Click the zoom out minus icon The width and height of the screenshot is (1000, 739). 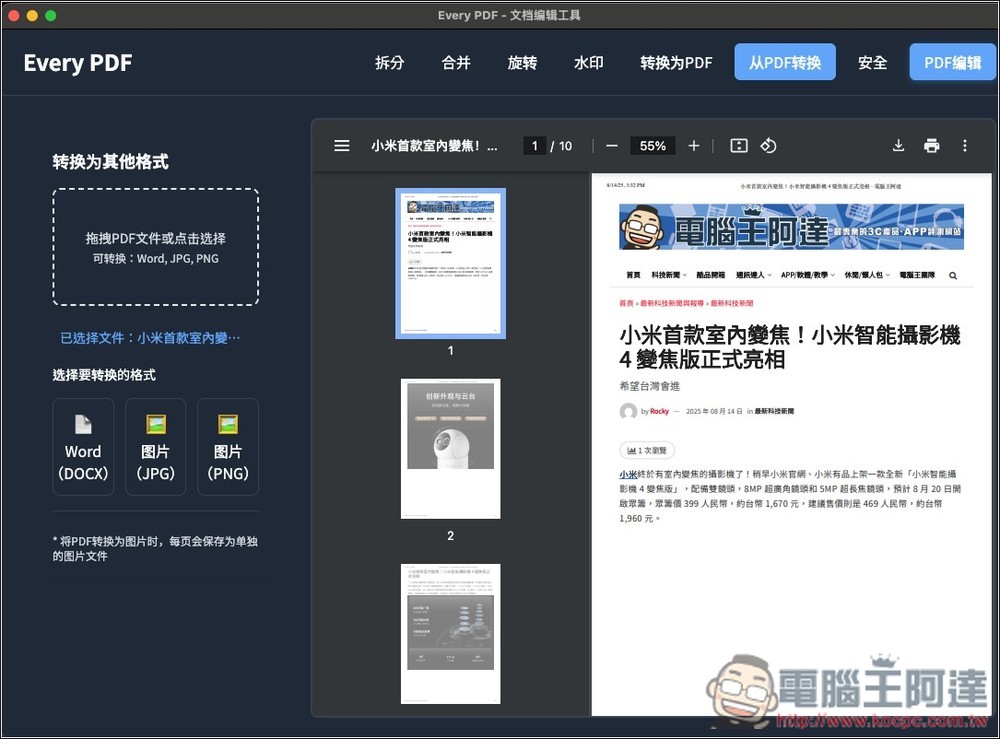tap(612, 146)
